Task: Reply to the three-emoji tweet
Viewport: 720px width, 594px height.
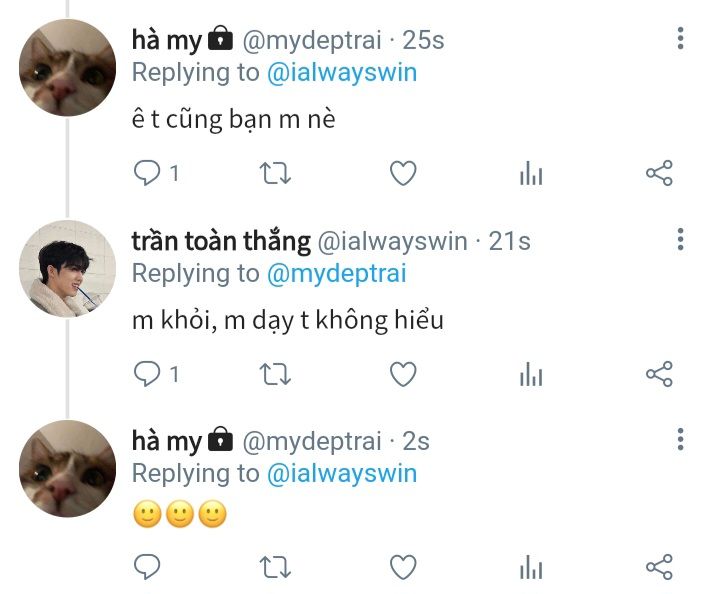Action: coord(148,568)
